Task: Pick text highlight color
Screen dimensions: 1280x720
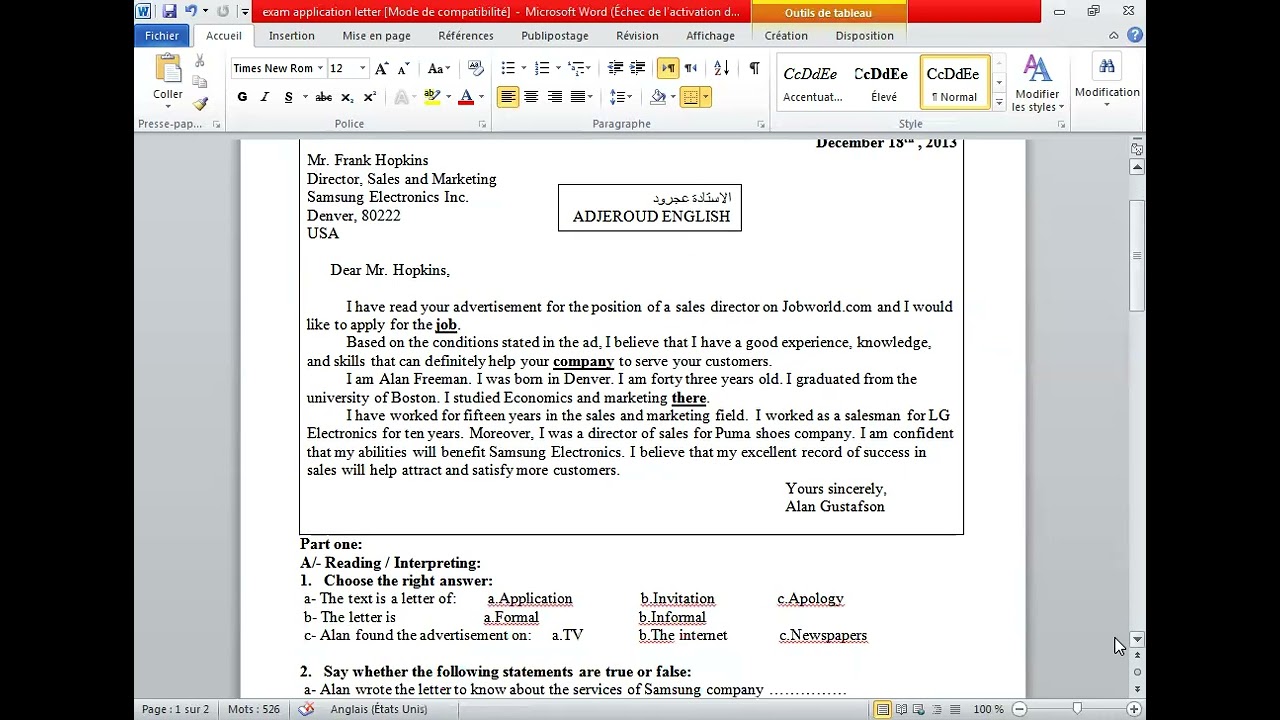Action: click(x=432, y=97)
